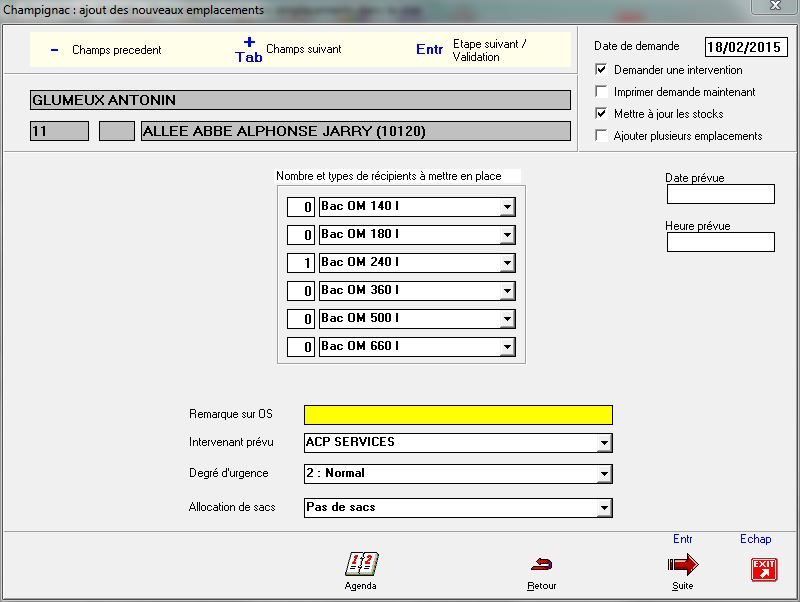
Task: Open the Bac OM 240 l dropdown
Action: [x=507, y=263]
